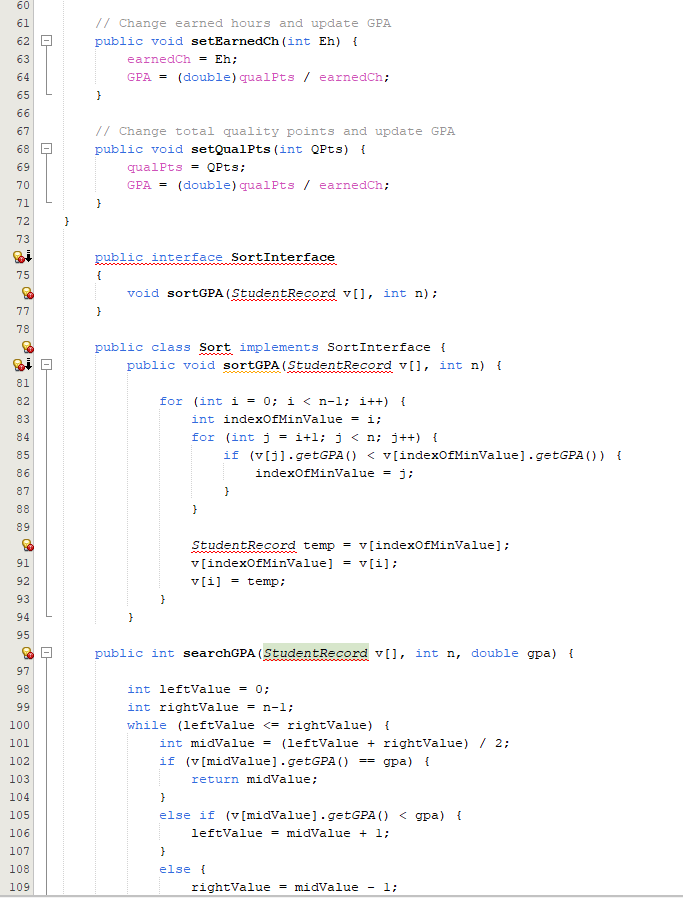Click line number 61 in the gutter

click(x=23, y=23)
